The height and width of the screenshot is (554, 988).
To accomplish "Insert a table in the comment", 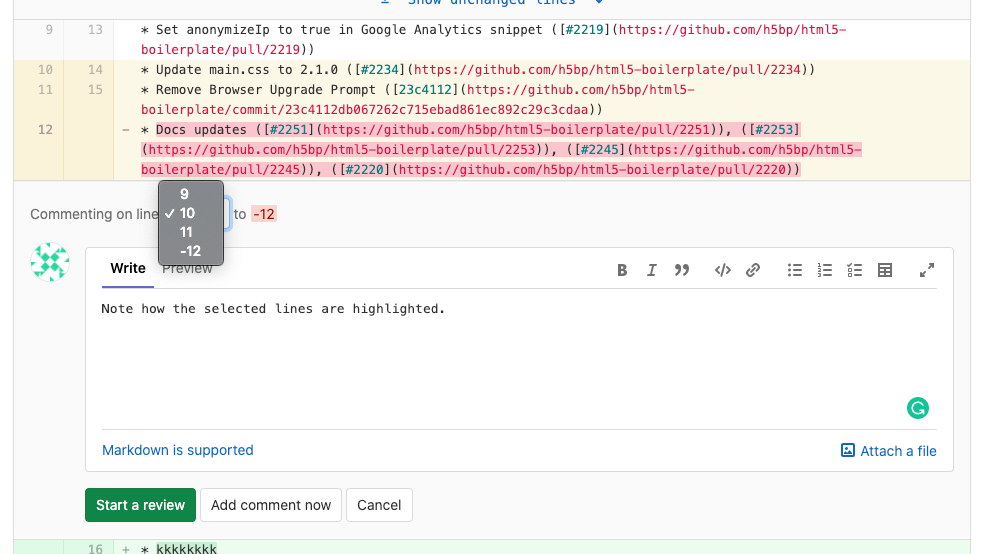I will (885, 270).
